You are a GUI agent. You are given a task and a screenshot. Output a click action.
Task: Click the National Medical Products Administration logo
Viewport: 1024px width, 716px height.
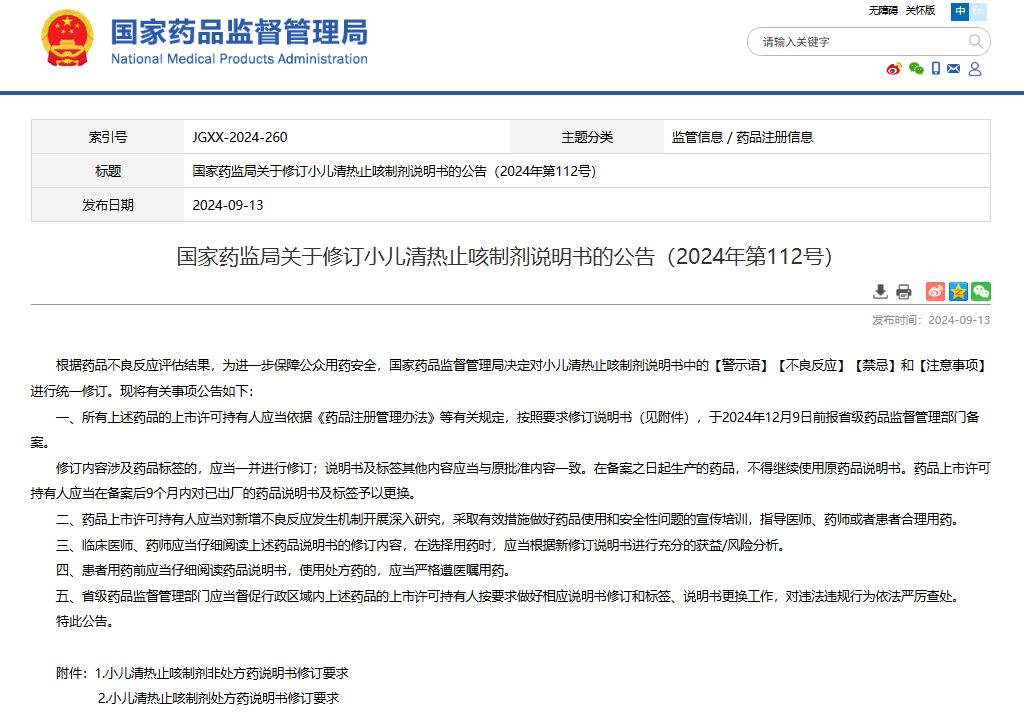[x=204, y=40]
